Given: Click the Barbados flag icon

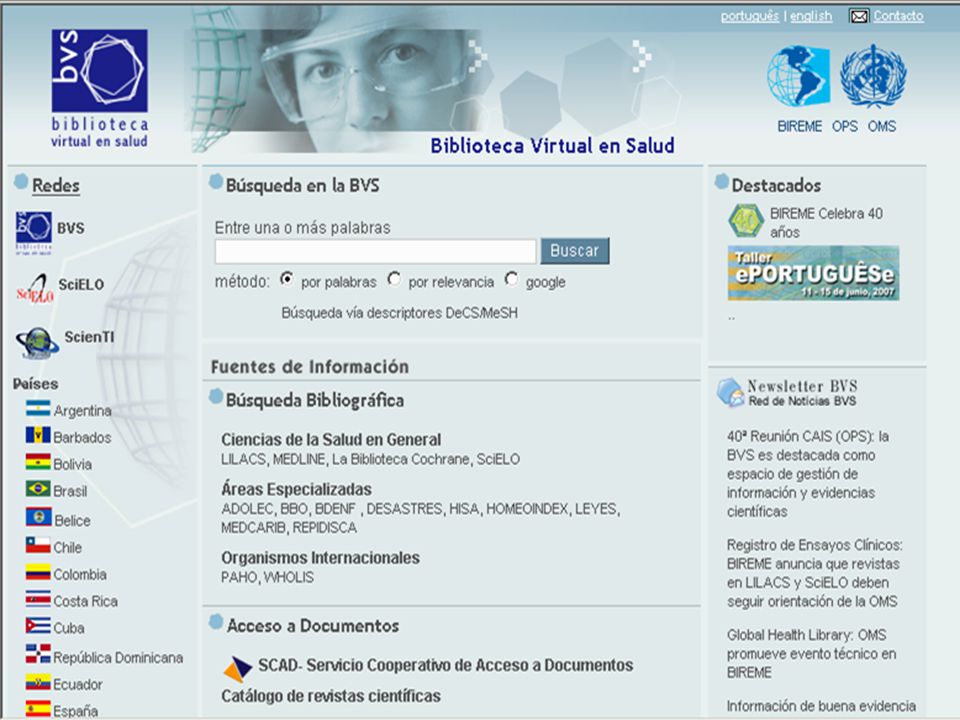Looking at the screenshot, I should click(x=38, y=435).
